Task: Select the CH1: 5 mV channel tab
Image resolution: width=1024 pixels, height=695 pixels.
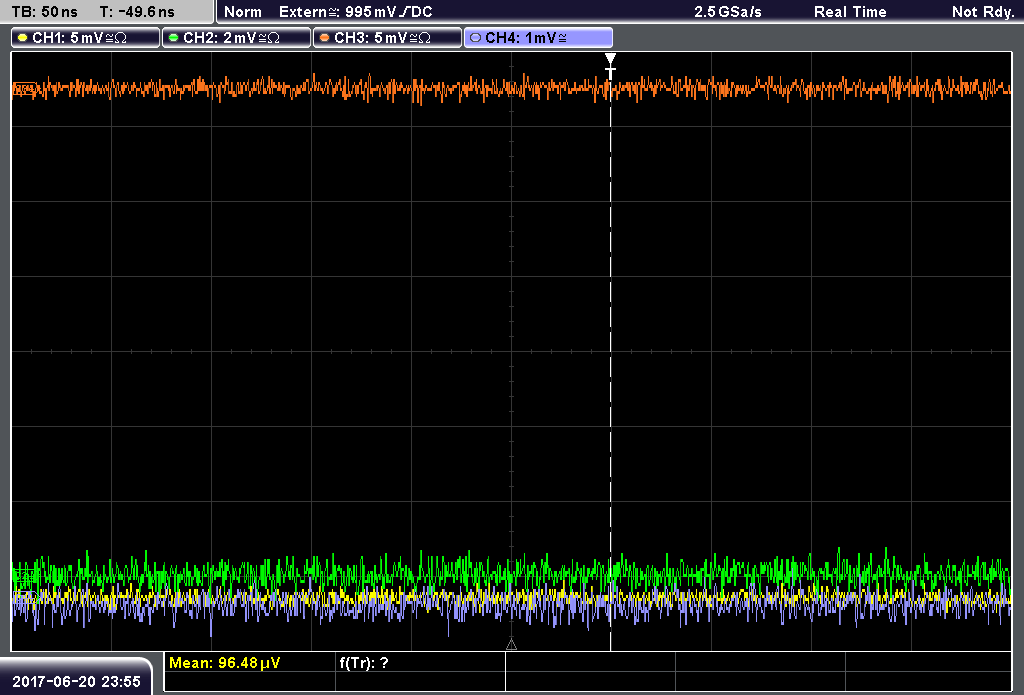Action: click(x=86, y=38)
